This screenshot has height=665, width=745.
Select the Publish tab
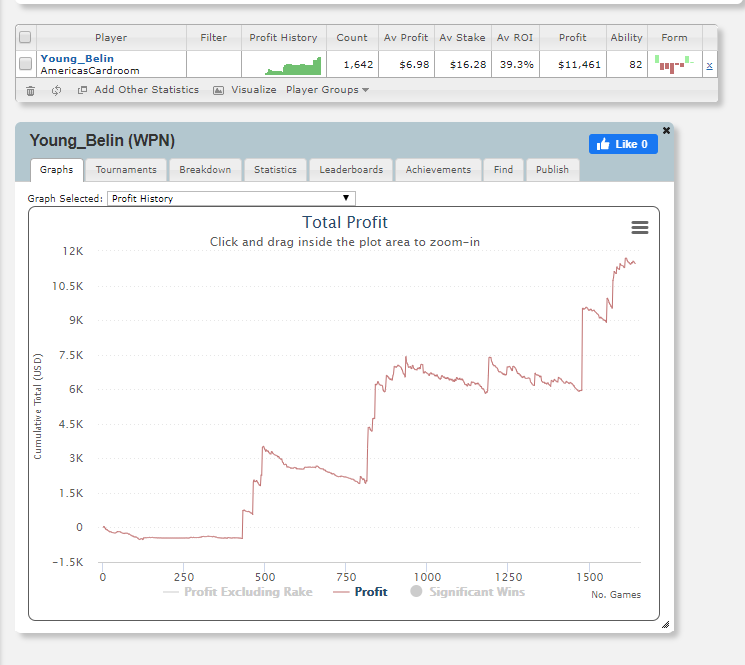(552, 170)
